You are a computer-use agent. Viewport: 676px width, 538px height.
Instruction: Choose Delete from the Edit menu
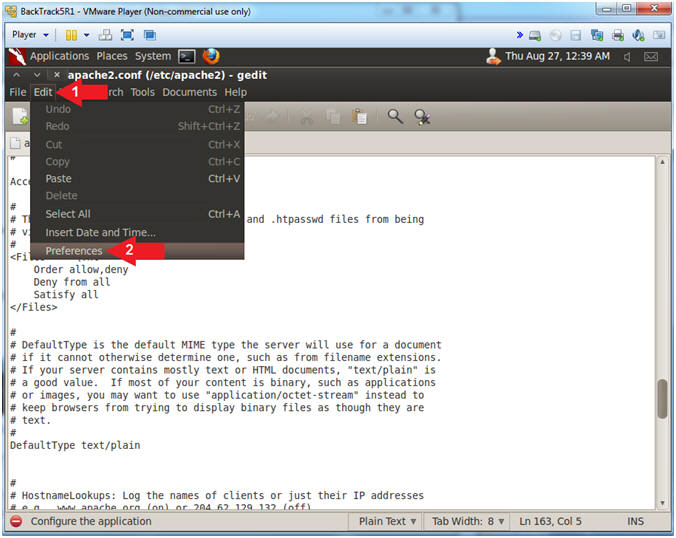pyautogui.click(x=137, y=195)
